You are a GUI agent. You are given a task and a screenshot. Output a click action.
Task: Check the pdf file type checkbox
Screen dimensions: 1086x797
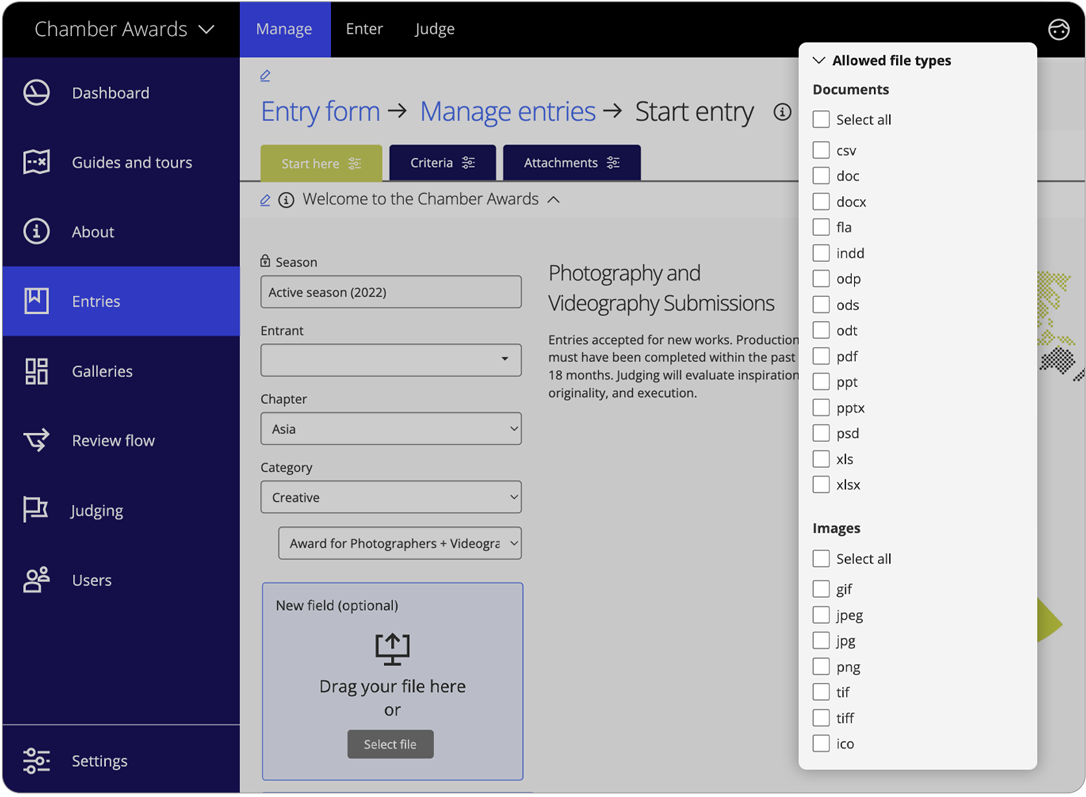821,356
